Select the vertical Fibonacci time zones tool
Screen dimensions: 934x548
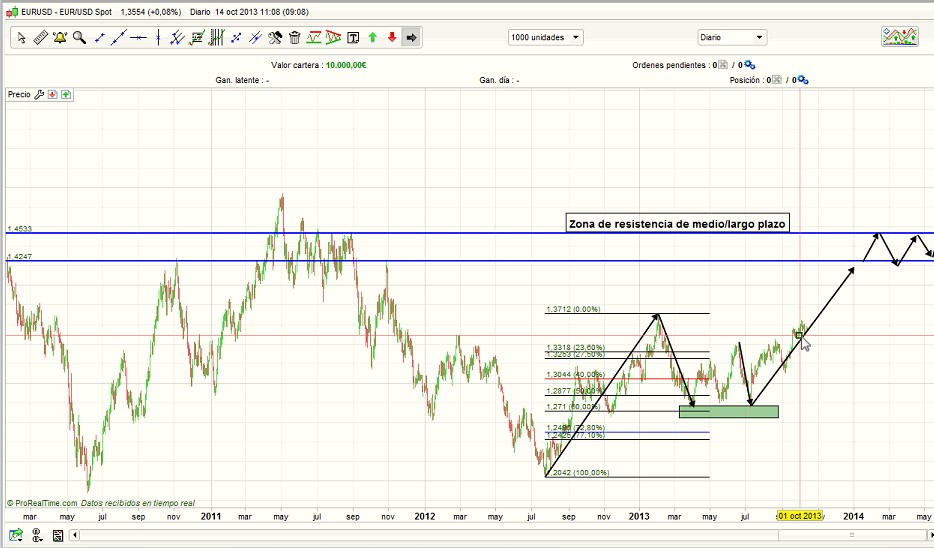(216, 38)
